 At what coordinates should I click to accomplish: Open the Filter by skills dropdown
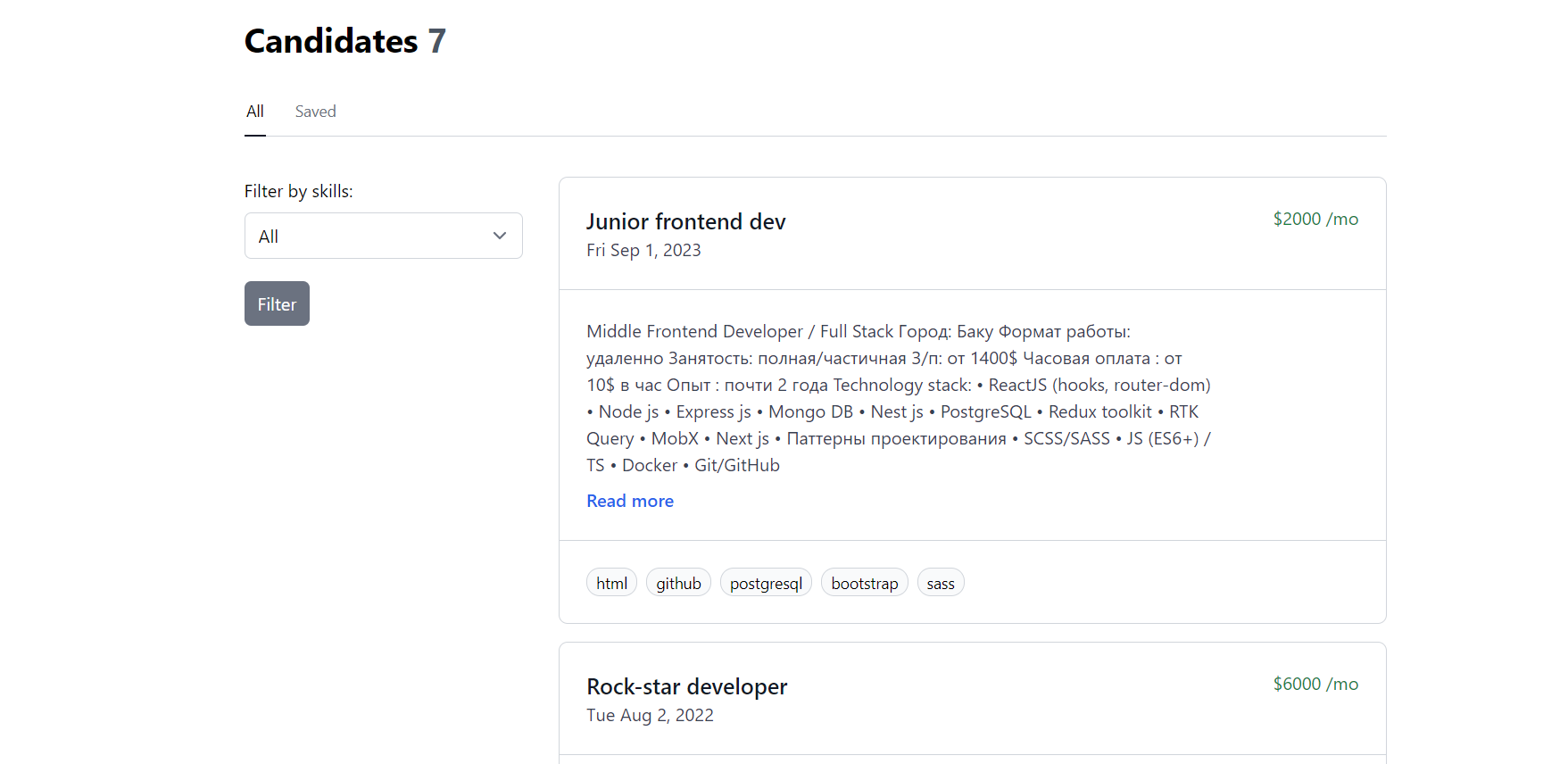pyautogui.click(x=384, y=236)
